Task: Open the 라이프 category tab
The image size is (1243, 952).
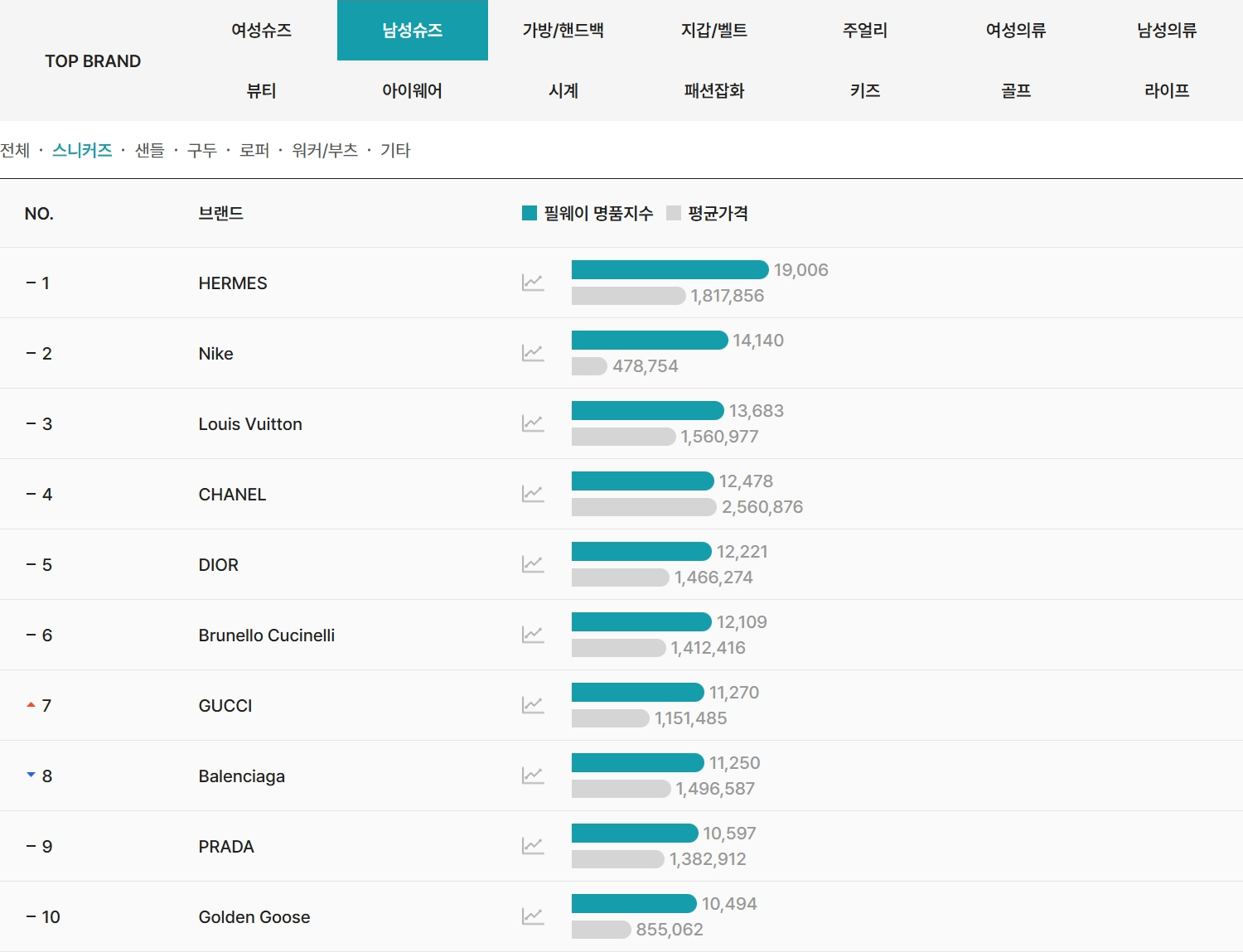Action: (1167, 91)
